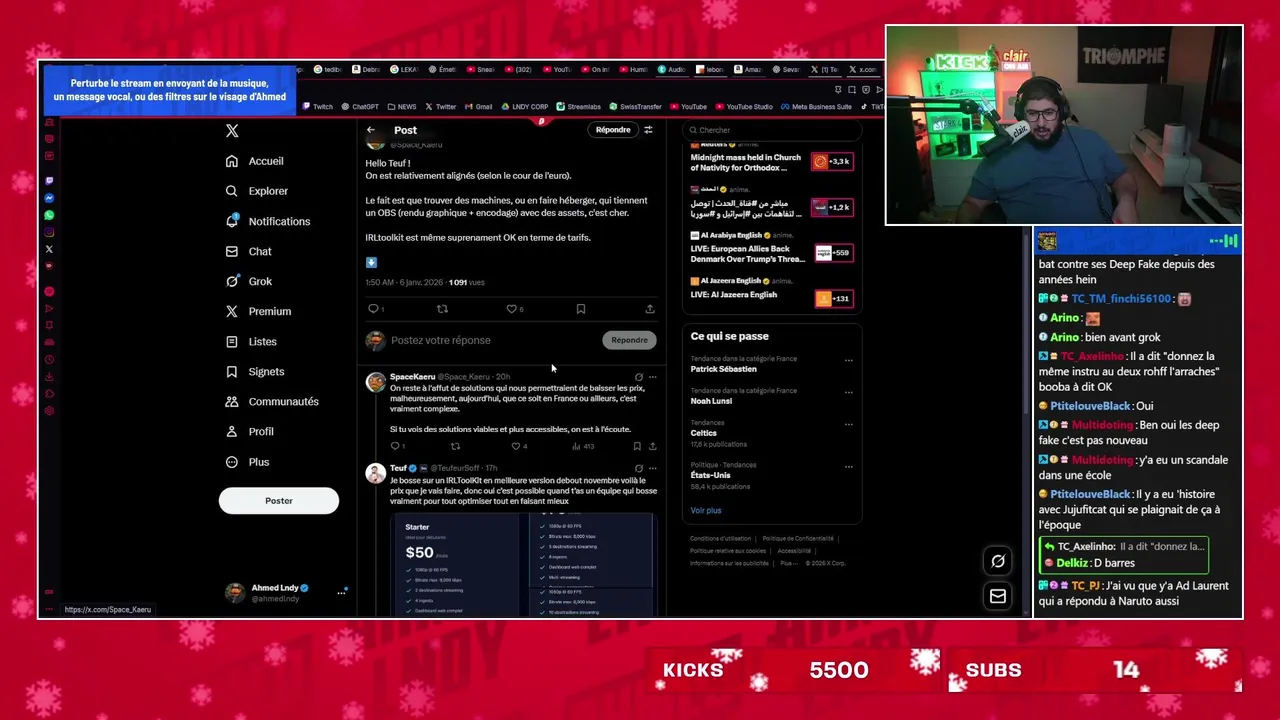Open ChatGPT bookmark in bookmarks bar
This screenshot has height=720, width=1280.
click(360, 107)
